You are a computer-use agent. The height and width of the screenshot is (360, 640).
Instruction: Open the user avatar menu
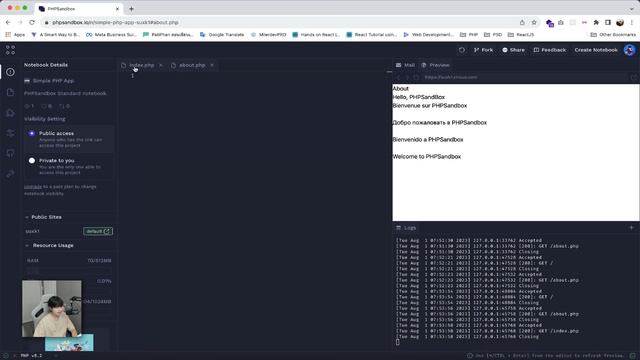pos(629,50)
